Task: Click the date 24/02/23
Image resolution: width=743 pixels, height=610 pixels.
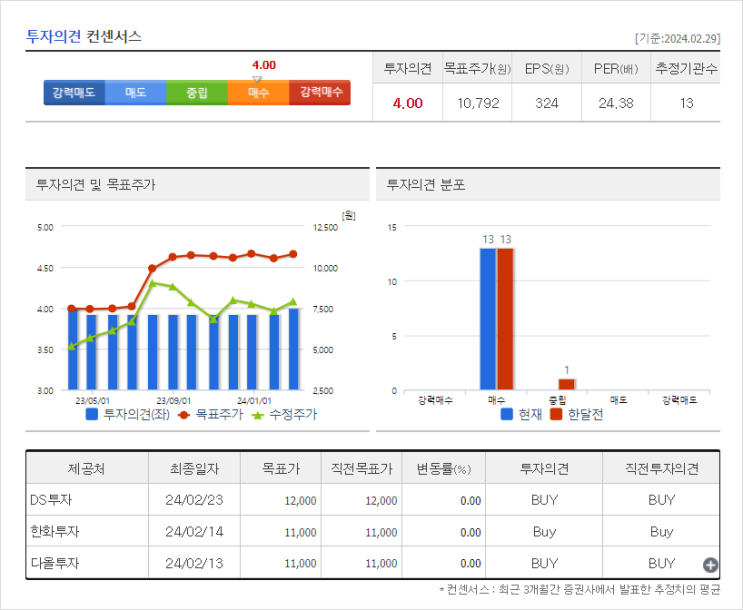Action: click(194, 500)
